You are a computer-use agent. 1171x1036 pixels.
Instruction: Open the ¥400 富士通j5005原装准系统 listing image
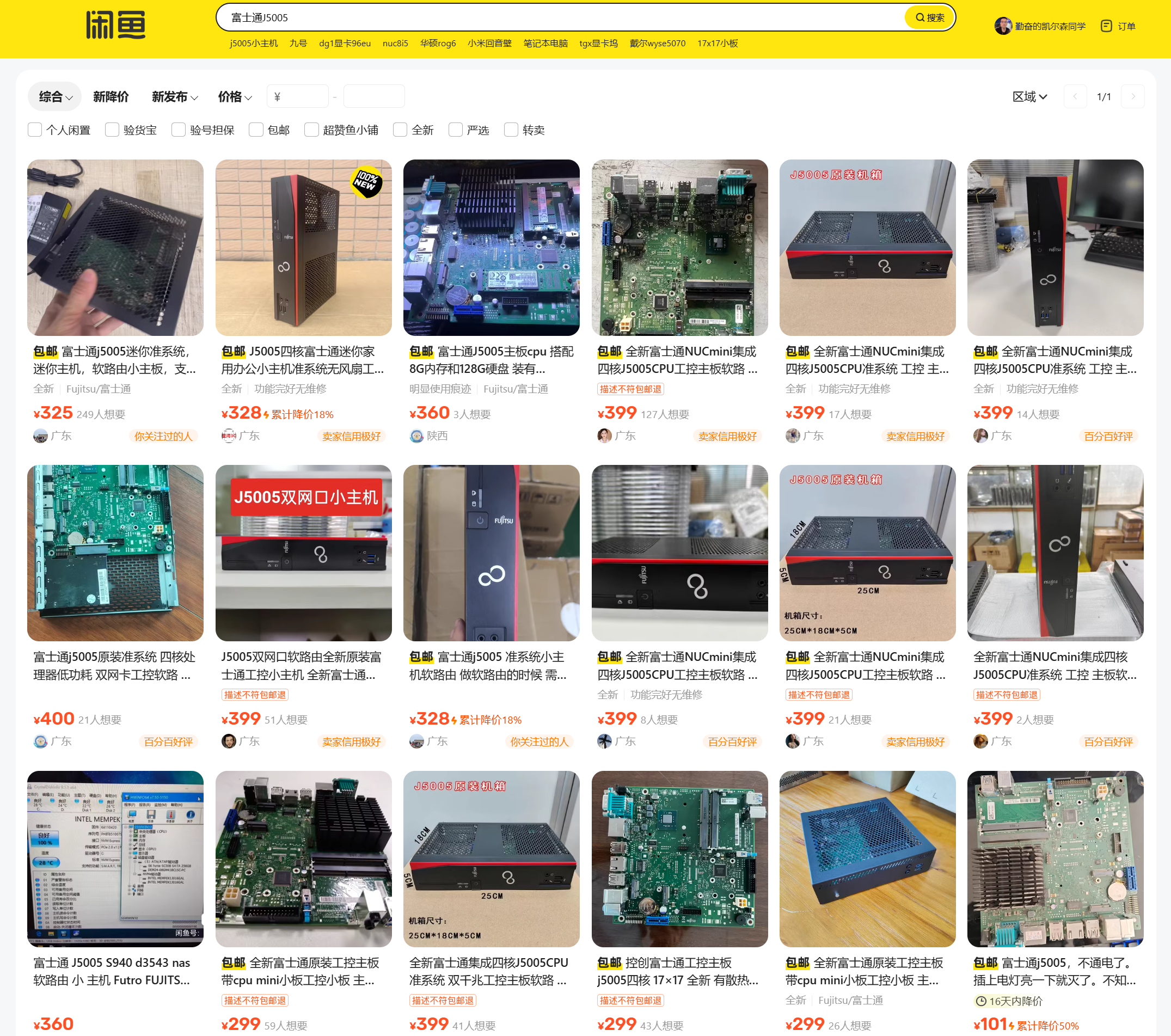[x=115, y=553]
